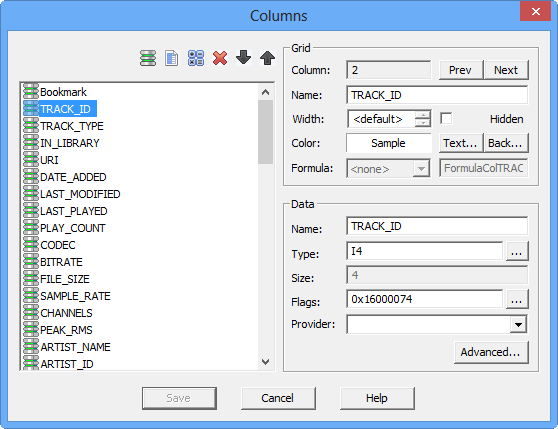Screen dimensions: 558x429
Task: Select the ARTIST_NAME column in list
Action: [75, 347]
